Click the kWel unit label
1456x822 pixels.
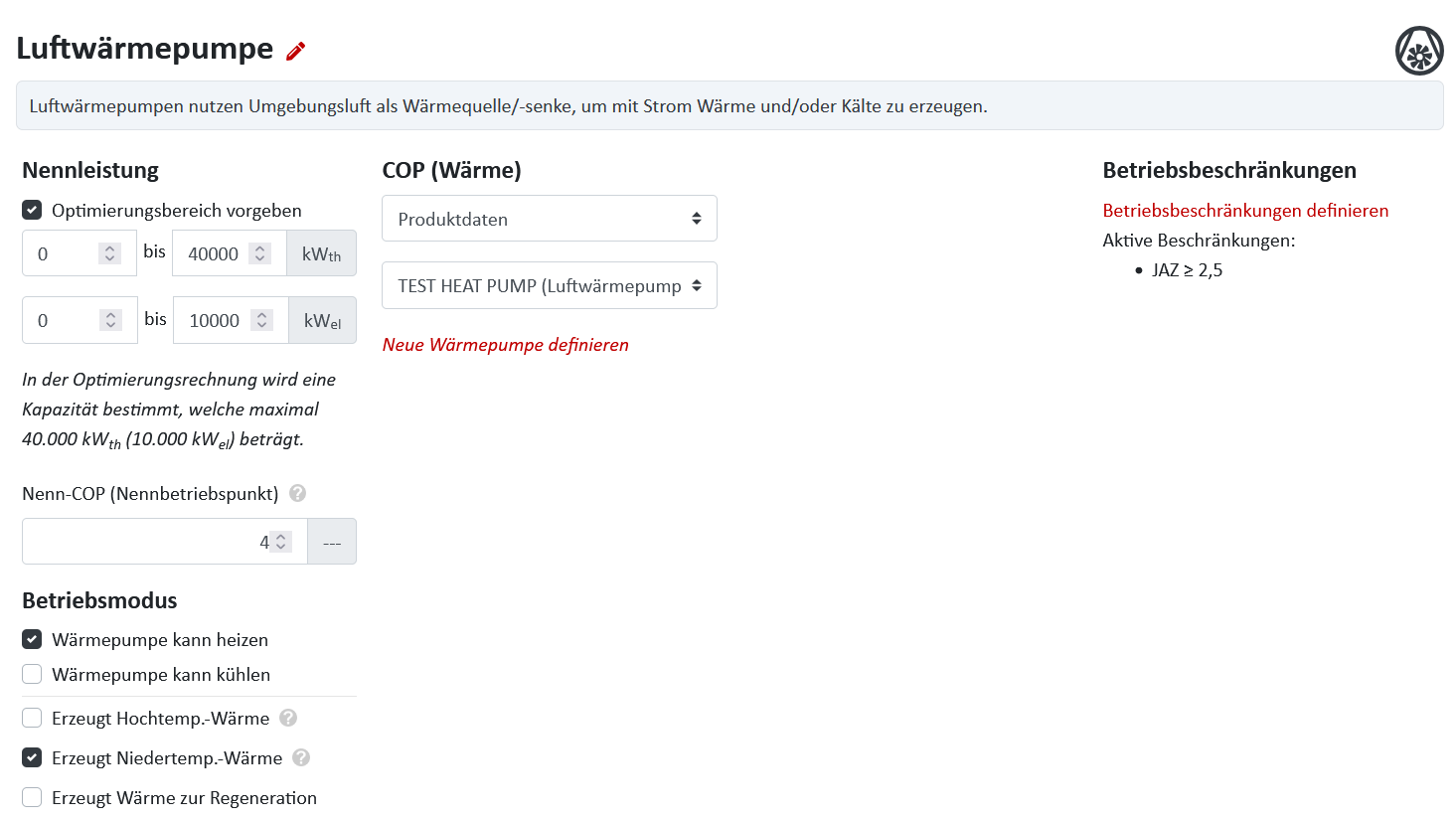322,320
